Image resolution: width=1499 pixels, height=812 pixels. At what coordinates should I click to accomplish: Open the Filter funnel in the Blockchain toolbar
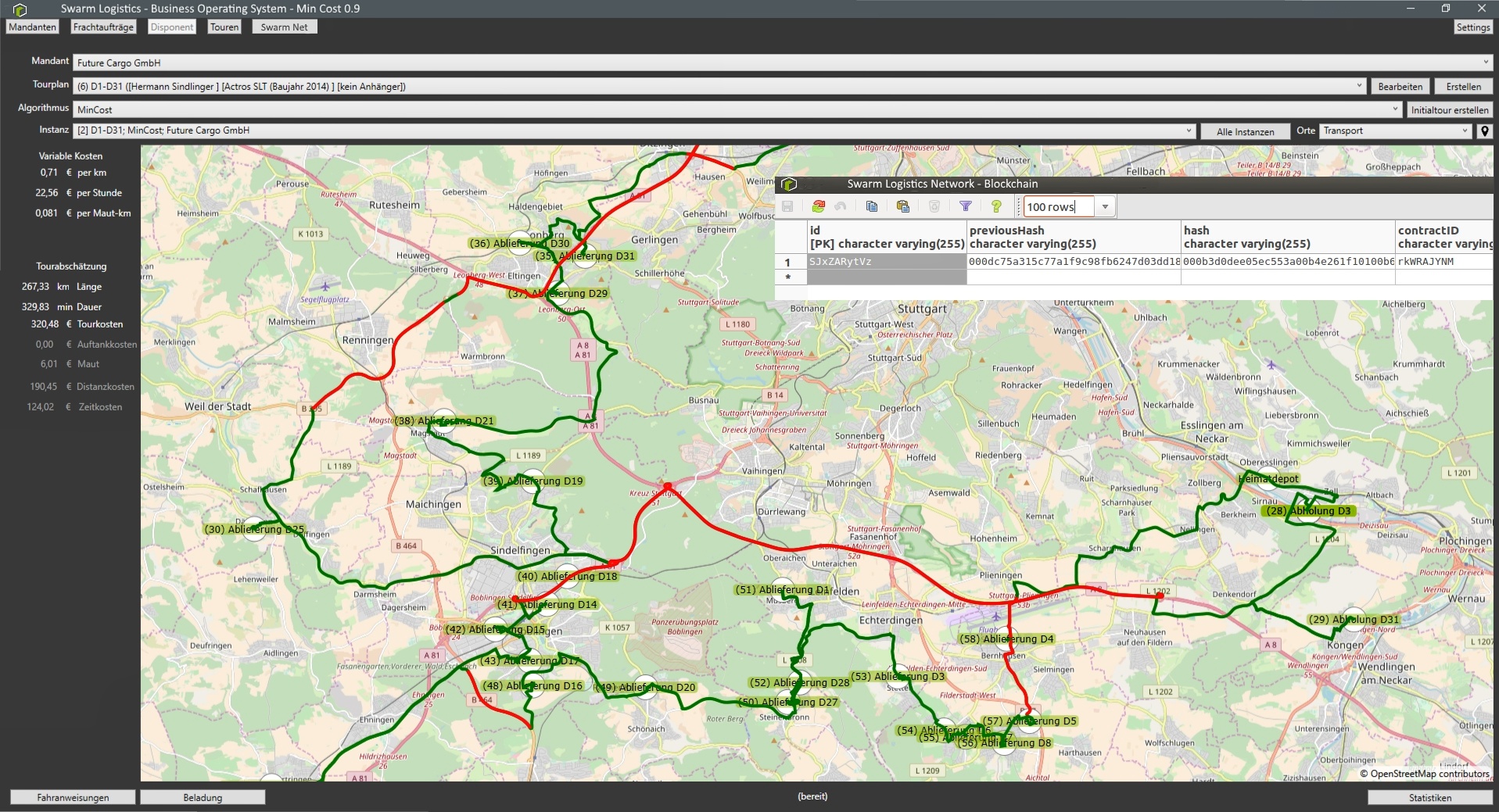[x=966, y=206]
